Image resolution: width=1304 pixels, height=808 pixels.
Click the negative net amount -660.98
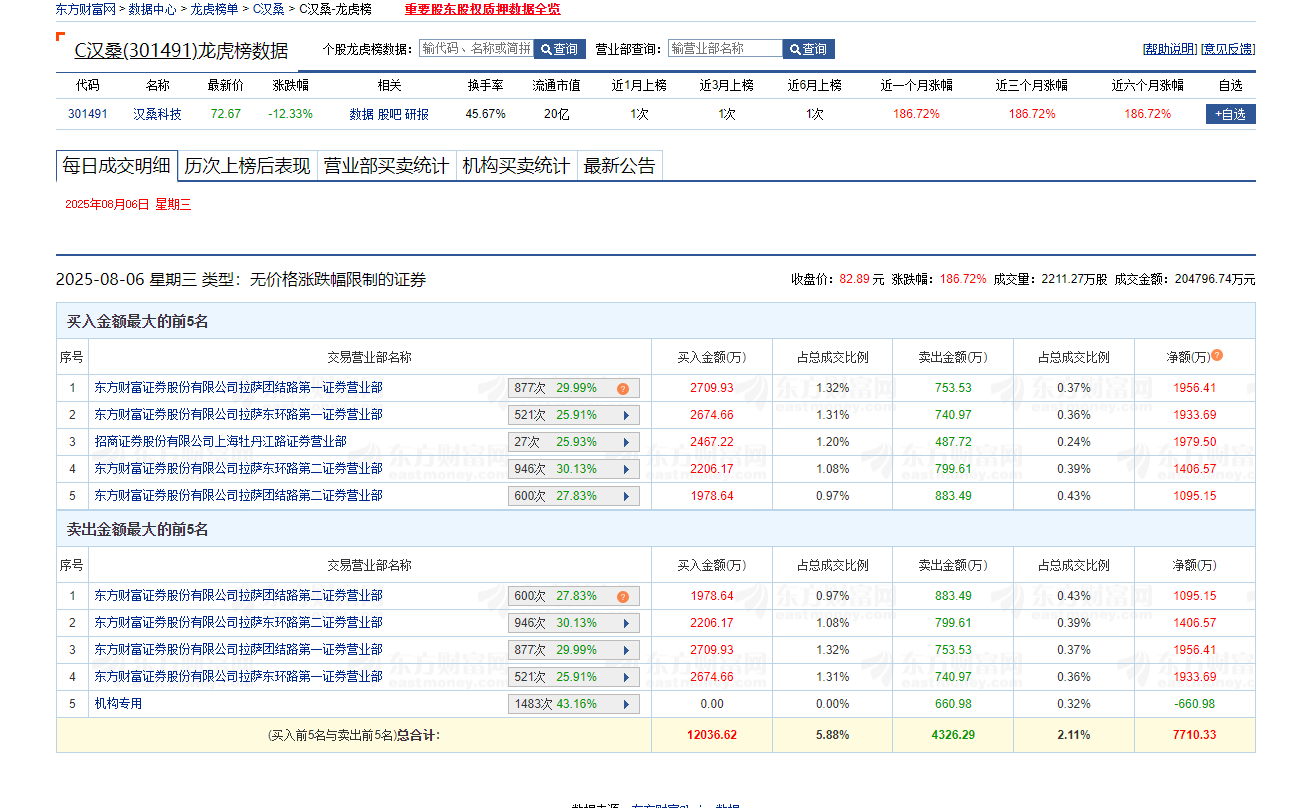click(1195, 704)
